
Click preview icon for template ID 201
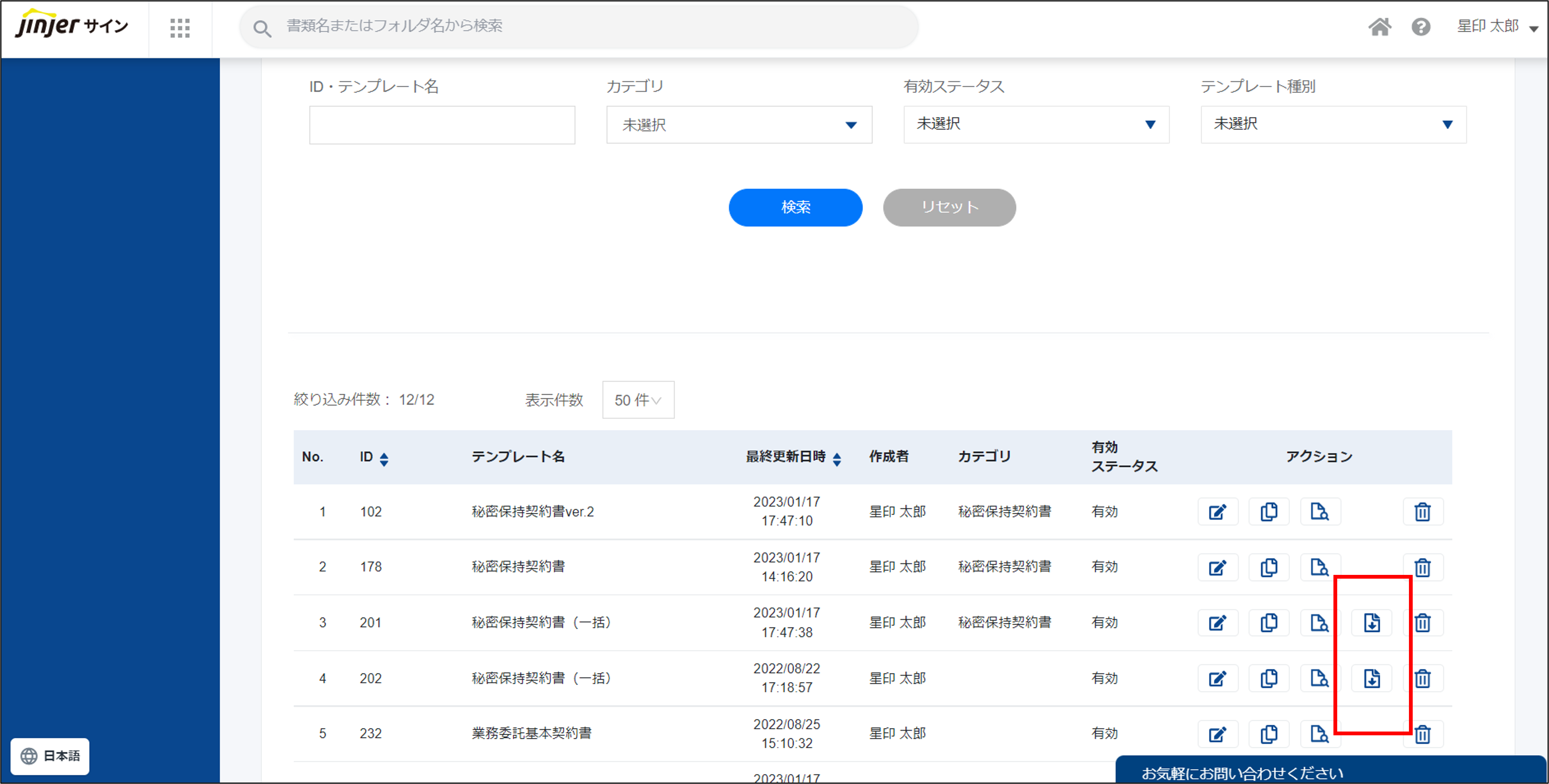tap(1319, 623)
